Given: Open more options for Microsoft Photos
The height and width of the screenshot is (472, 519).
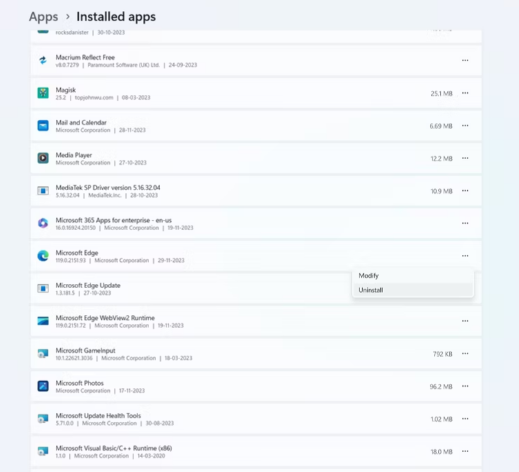Looking at the screenshot, I should [465, 386].
